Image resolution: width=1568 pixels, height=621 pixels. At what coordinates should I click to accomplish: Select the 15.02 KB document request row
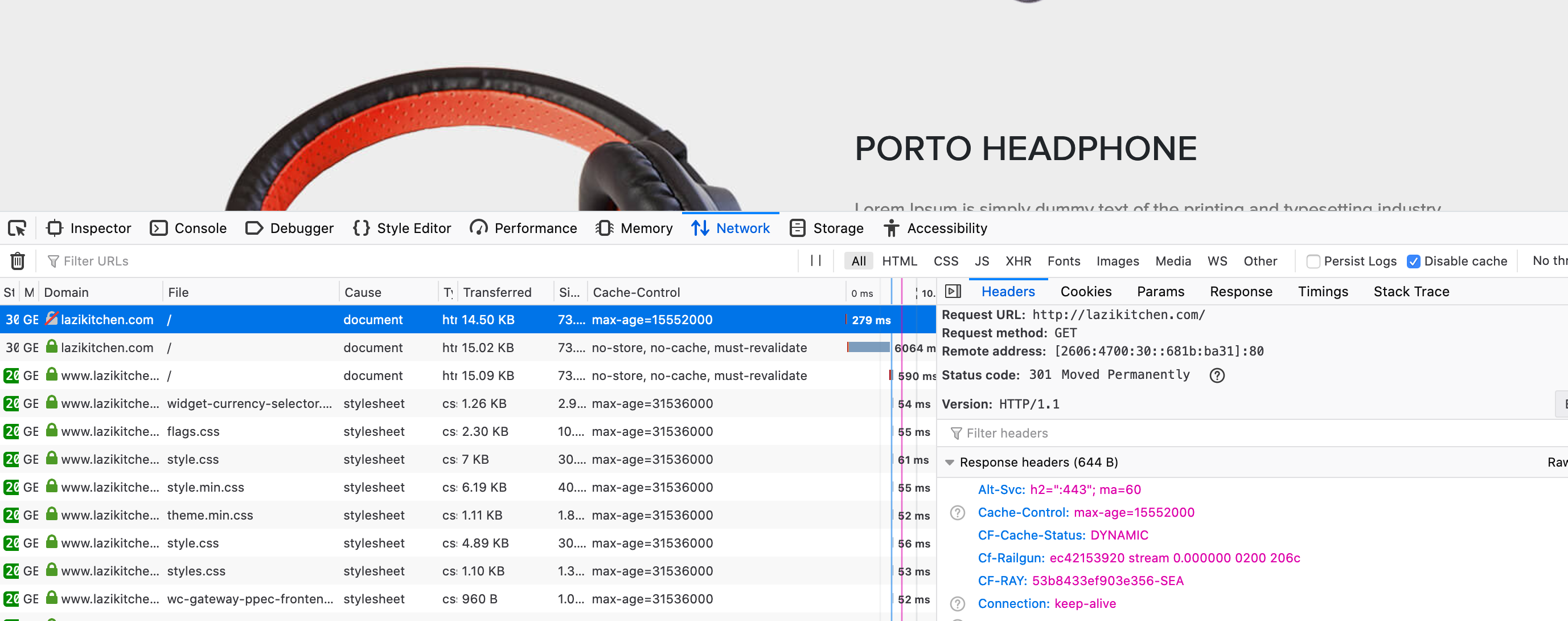click(467, 348)
